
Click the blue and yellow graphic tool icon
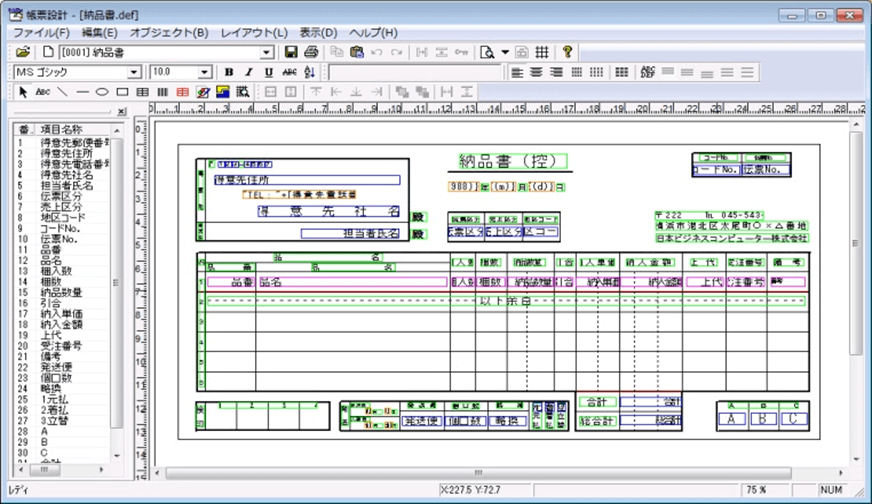click(x=223, y=92)
